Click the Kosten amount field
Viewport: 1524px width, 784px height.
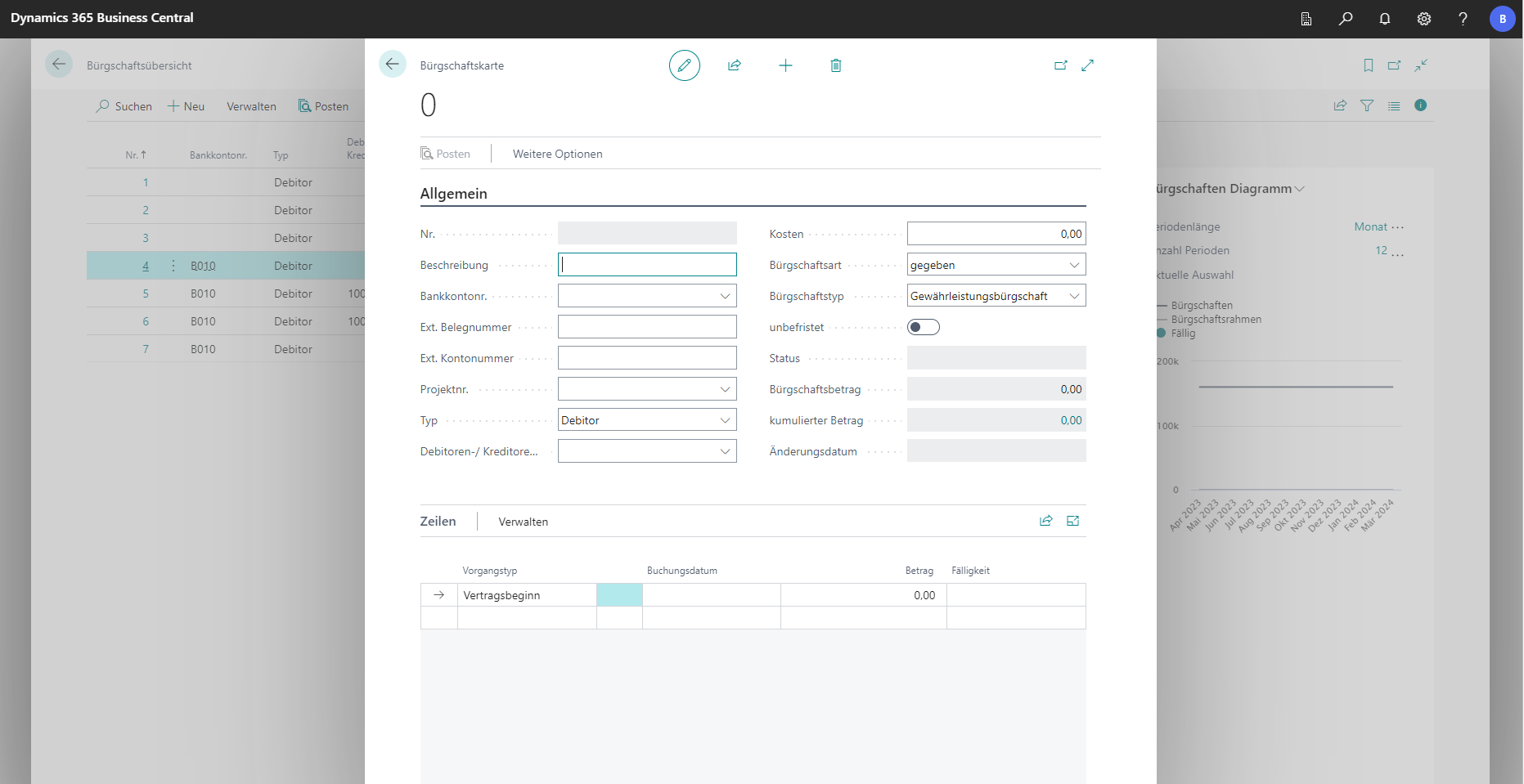point(996,234)
